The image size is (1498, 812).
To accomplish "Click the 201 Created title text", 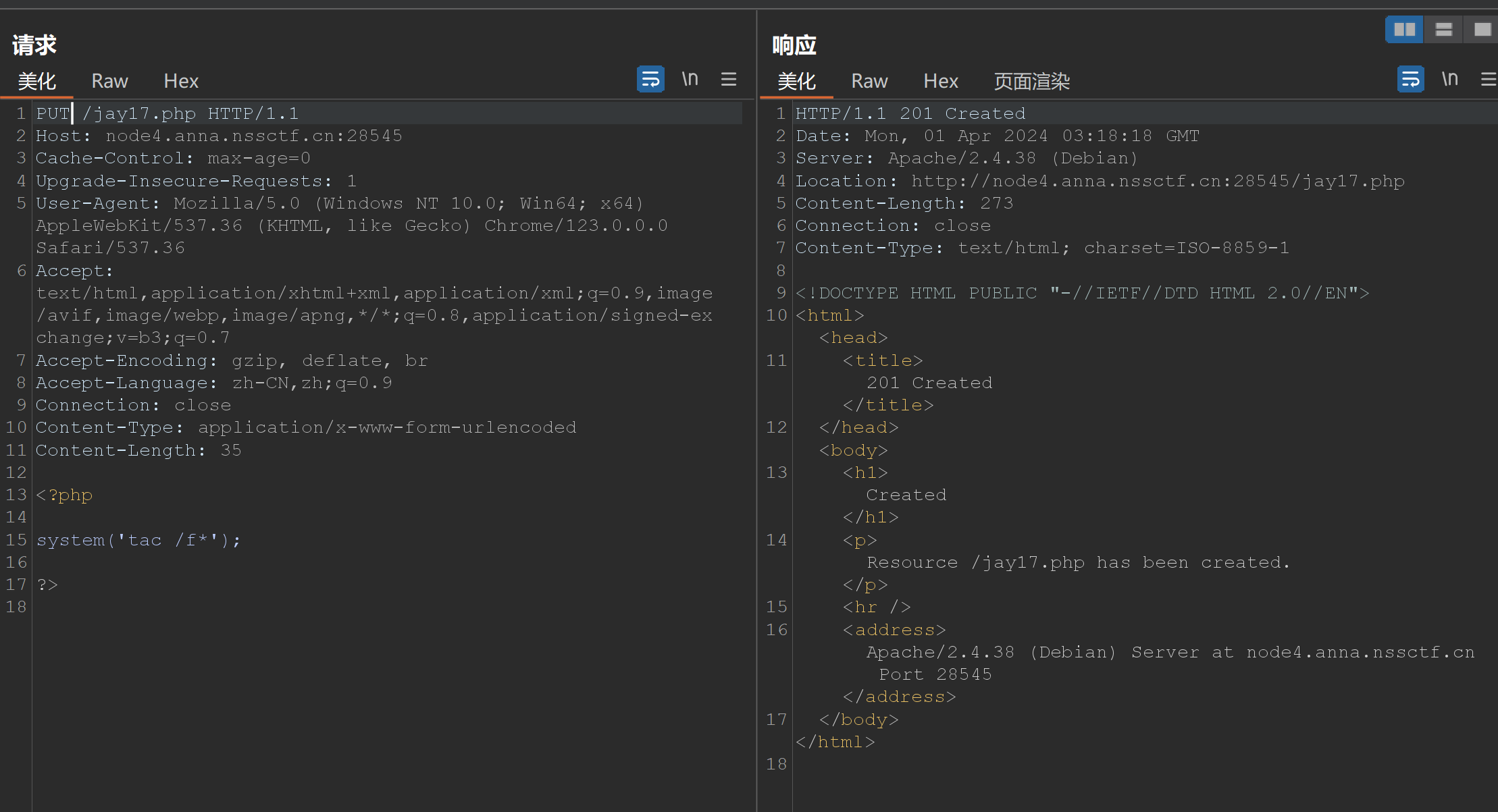I will pyautogui.click(x=929, y=383).
